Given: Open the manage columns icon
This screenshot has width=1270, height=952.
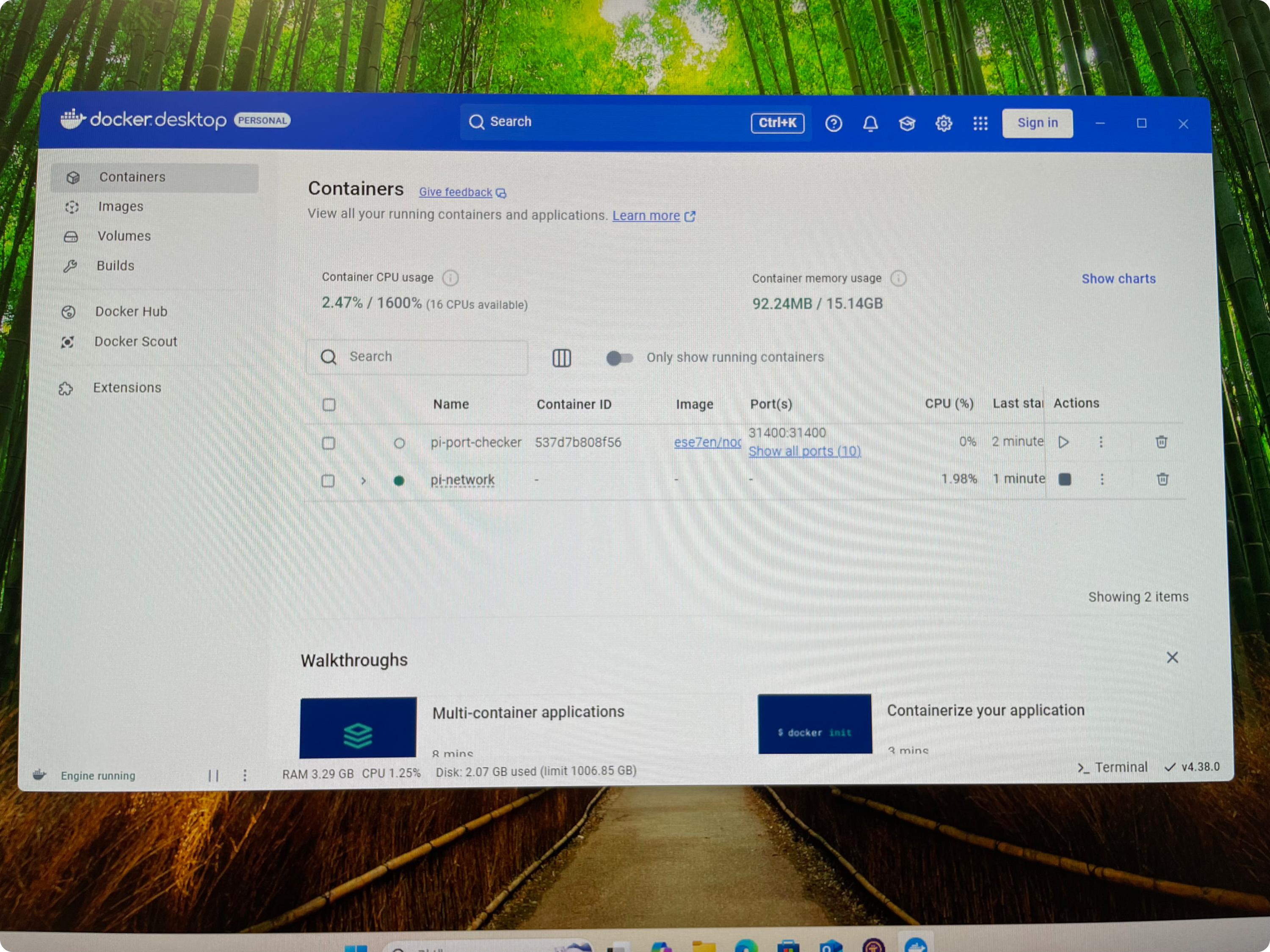Looking at the screenshot, I should point(561,358).
